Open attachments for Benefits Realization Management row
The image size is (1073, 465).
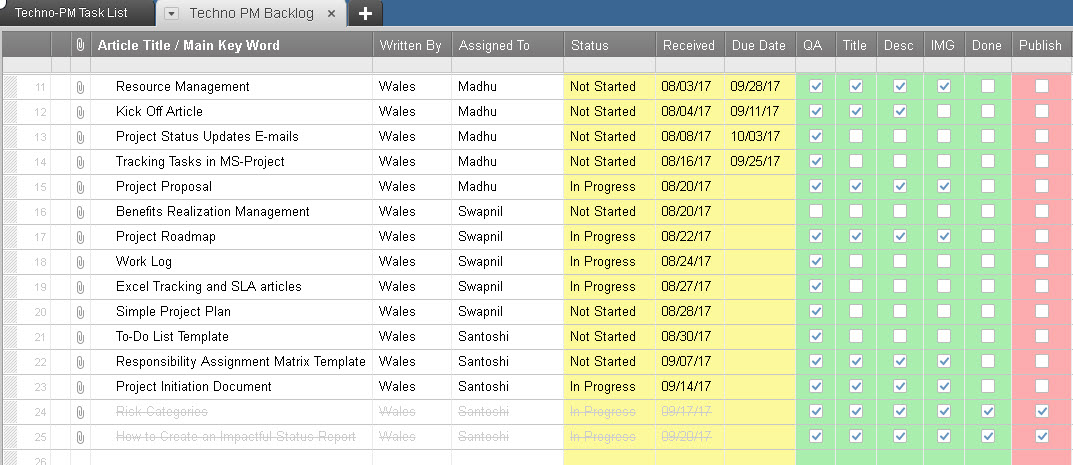point(80,212)
